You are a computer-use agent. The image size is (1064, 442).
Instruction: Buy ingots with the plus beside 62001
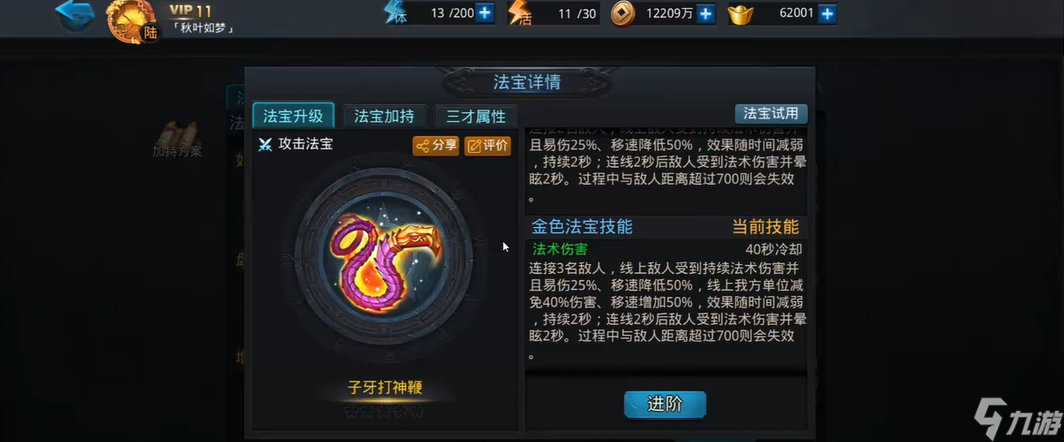point(826,14)
